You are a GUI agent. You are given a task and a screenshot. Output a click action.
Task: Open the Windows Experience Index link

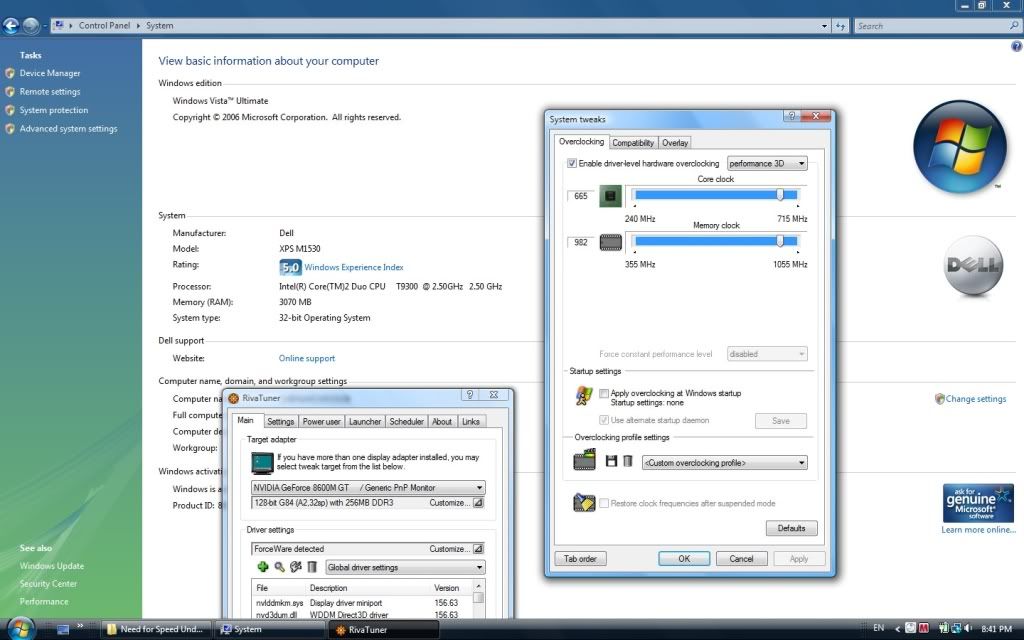coord(354,267)
